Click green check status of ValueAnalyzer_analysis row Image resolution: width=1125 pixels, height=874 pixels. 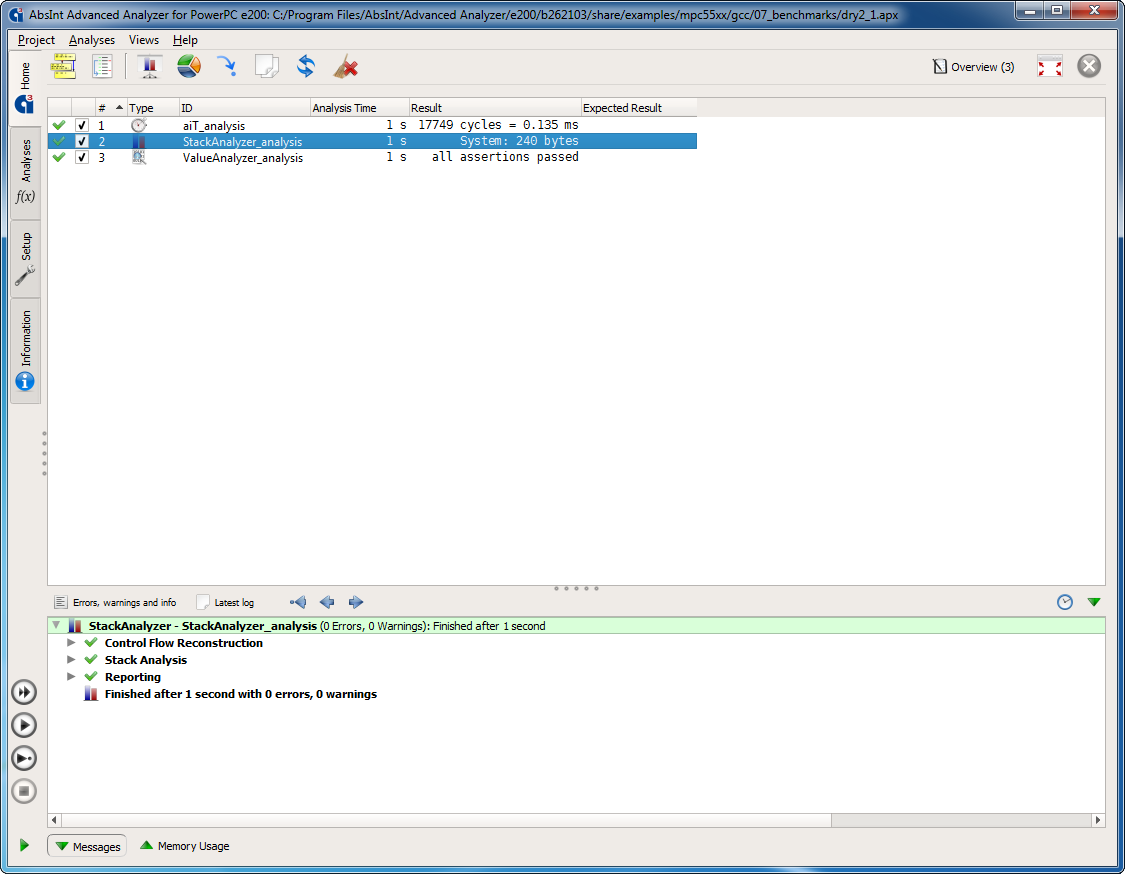(59, 157)
